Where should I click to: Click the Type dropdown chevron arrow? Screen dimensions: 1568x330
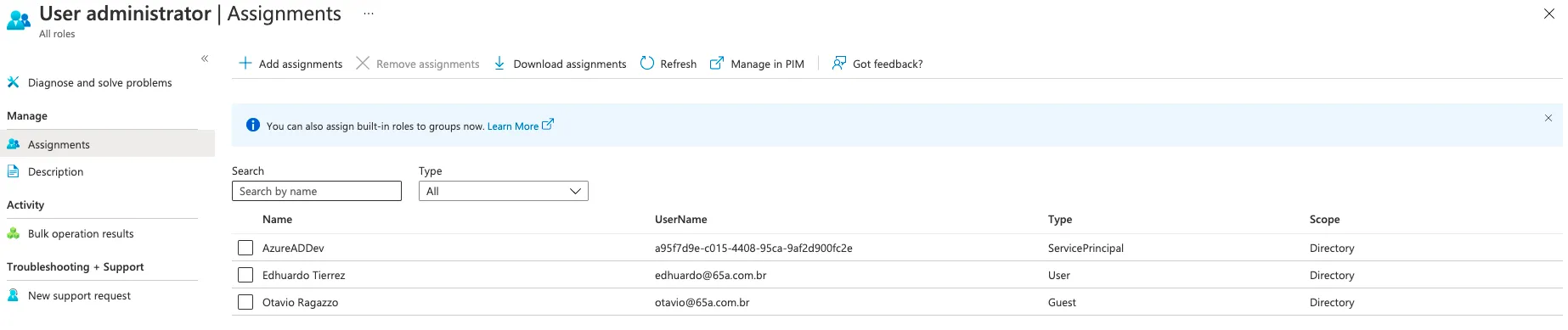[x=575, y=192]
